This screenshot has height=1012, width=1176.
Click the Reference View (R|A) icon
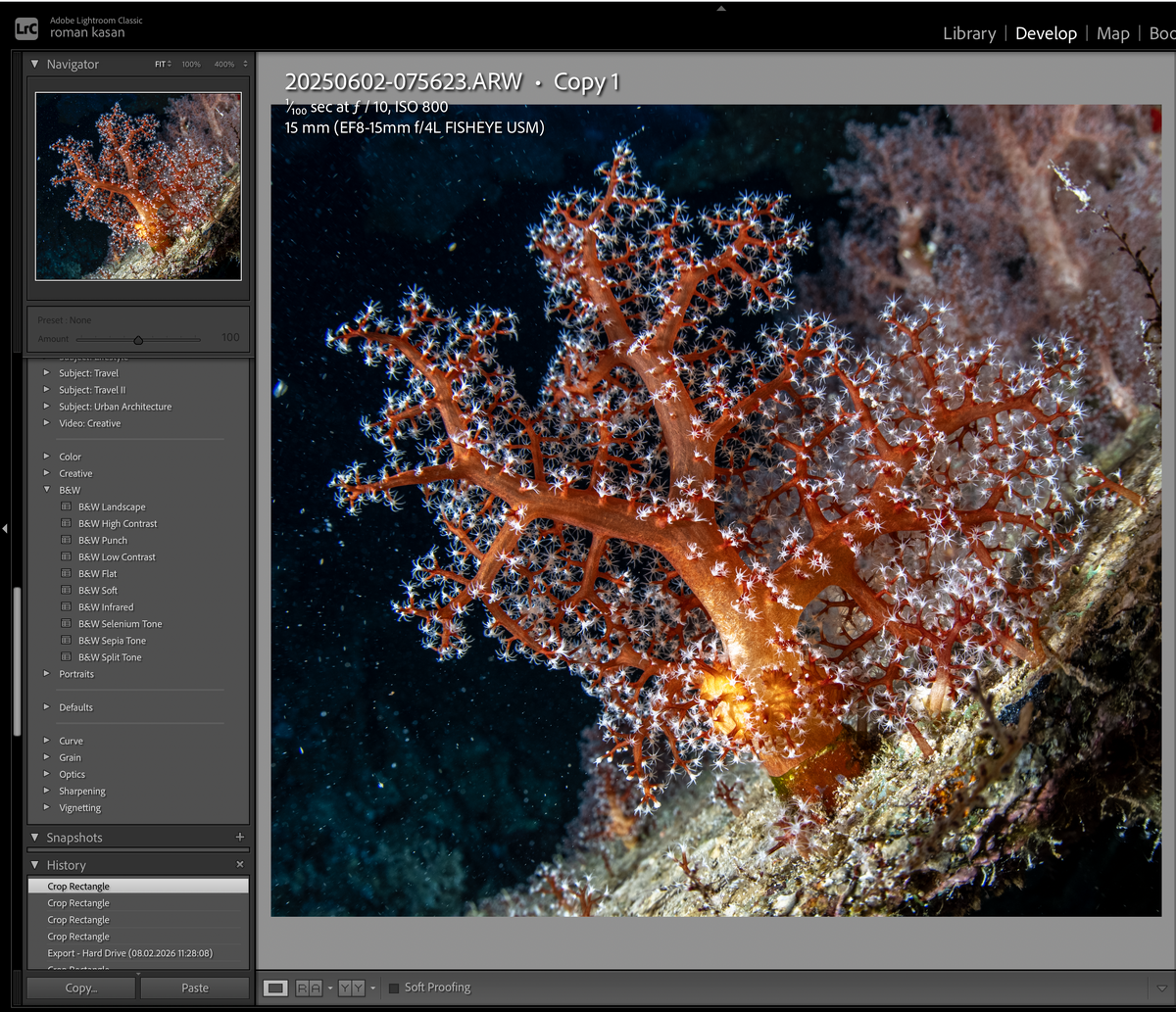(308, 988)
